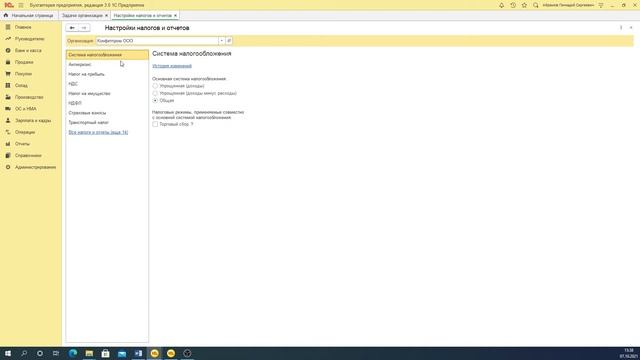Select Налог на имущество in the settings list
The image size is (640, 360).
click(x=107, y=93)
